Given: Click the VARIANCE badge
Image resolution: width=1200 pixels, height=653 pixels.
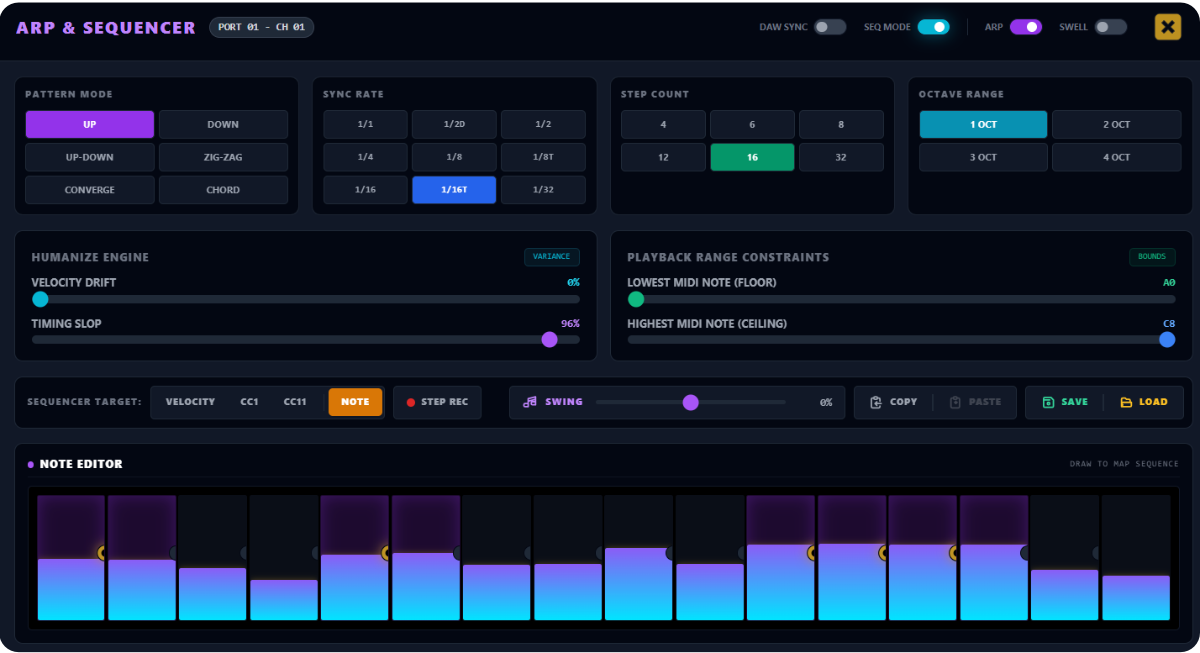Looking at the screenshot, I should pyautogui.click(x=552, y=257).
